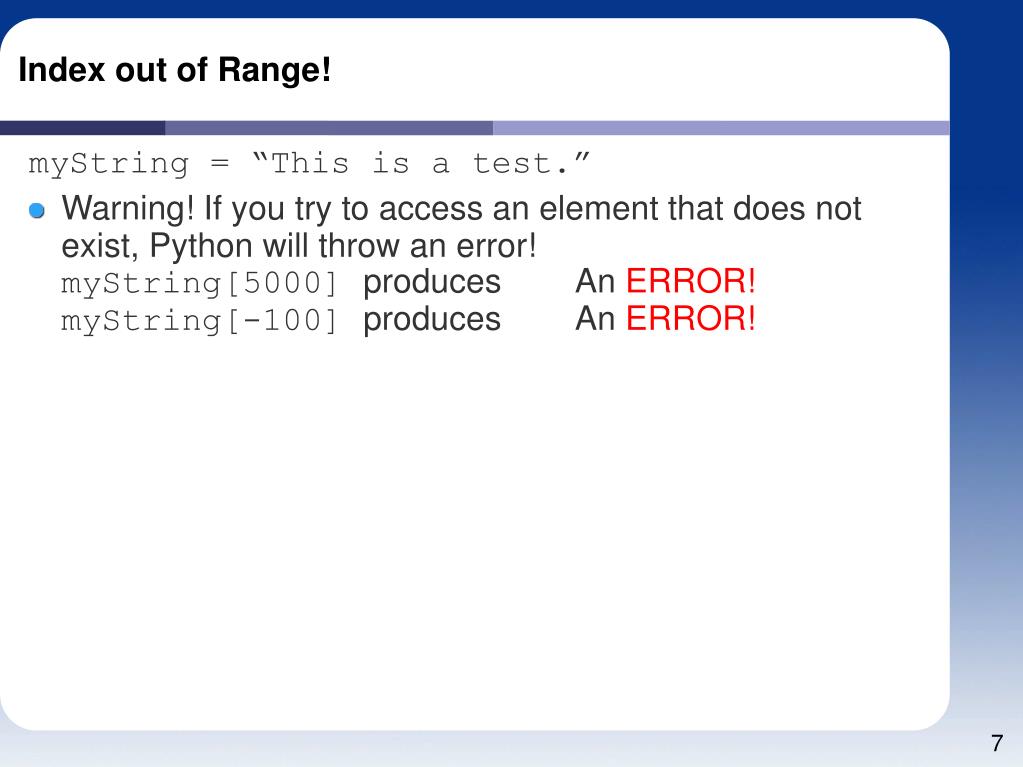This screenshot has height=767, width=1023.
Task: Select the slide title "Index out of Range!"
Action: pos(175,70)
